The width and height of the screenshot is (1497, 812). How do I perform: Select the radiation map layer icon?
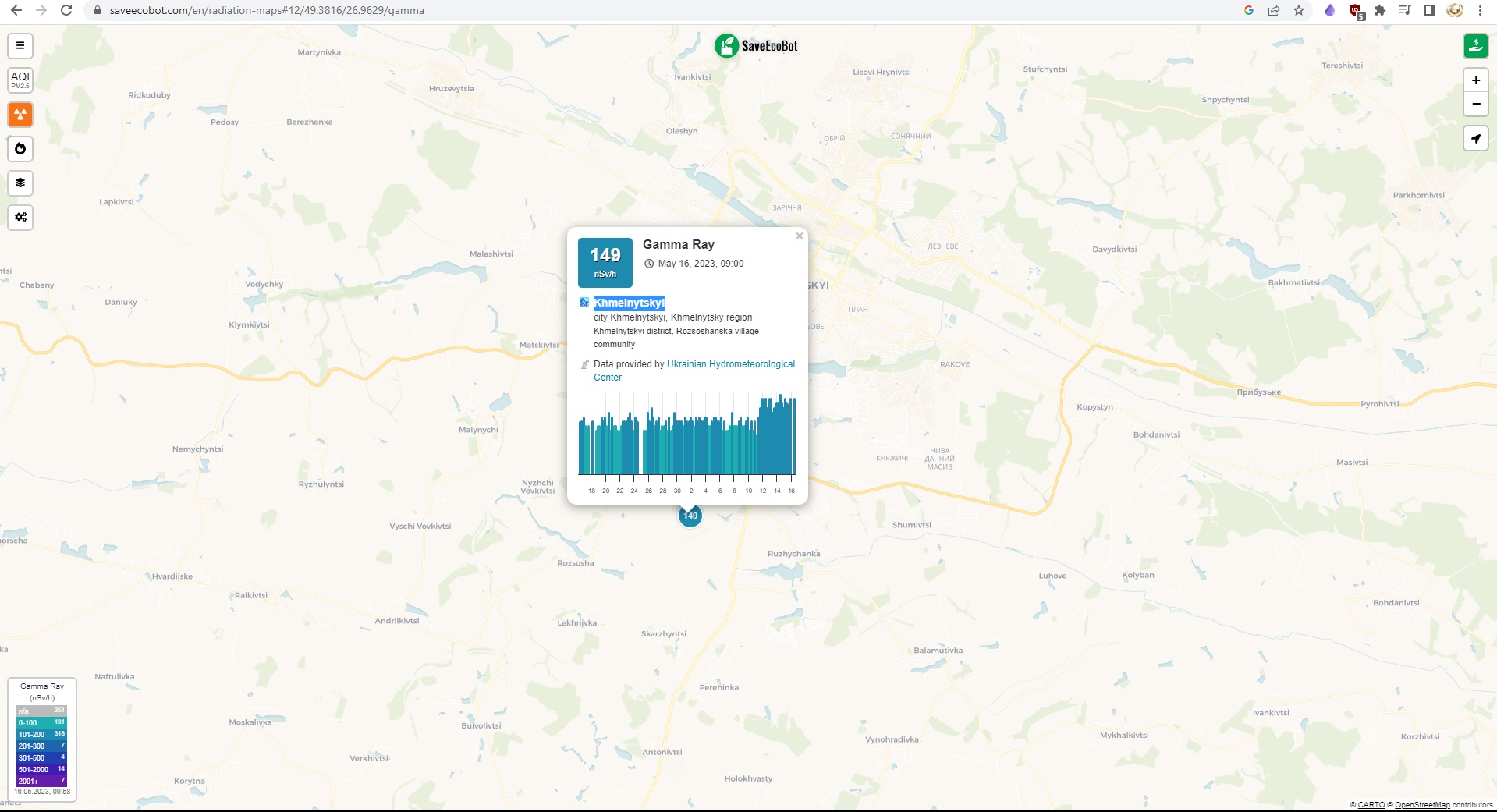click(20, 115)
